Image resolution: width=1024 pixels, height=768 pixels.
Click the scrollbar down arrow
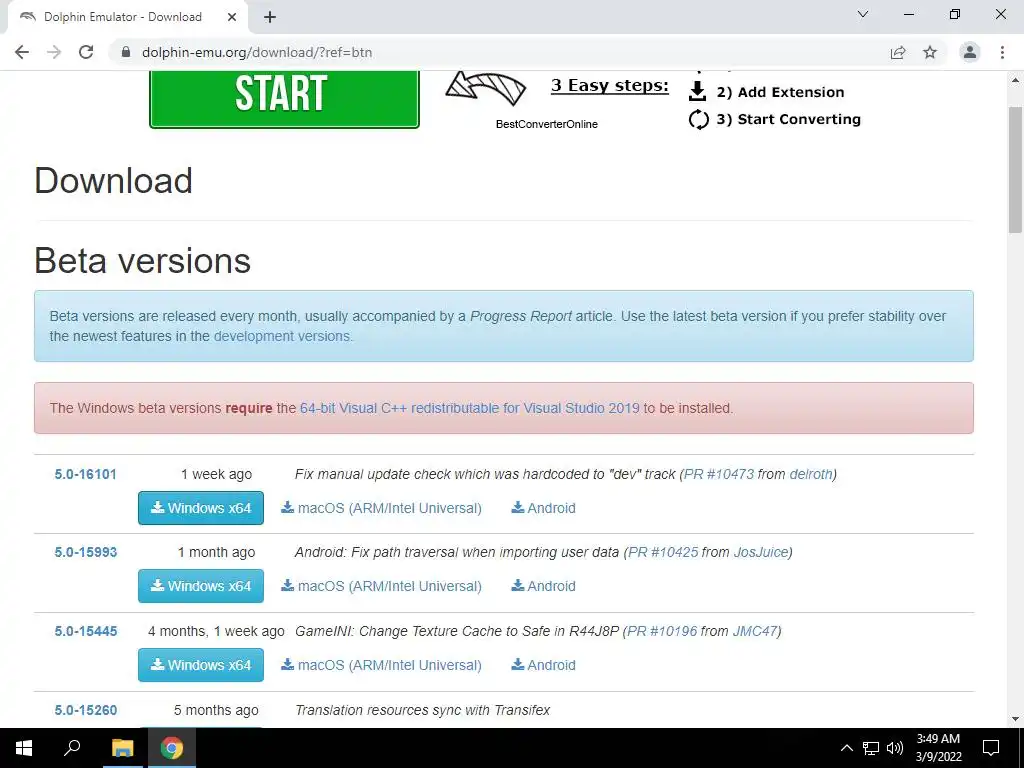pos(1015,719)
